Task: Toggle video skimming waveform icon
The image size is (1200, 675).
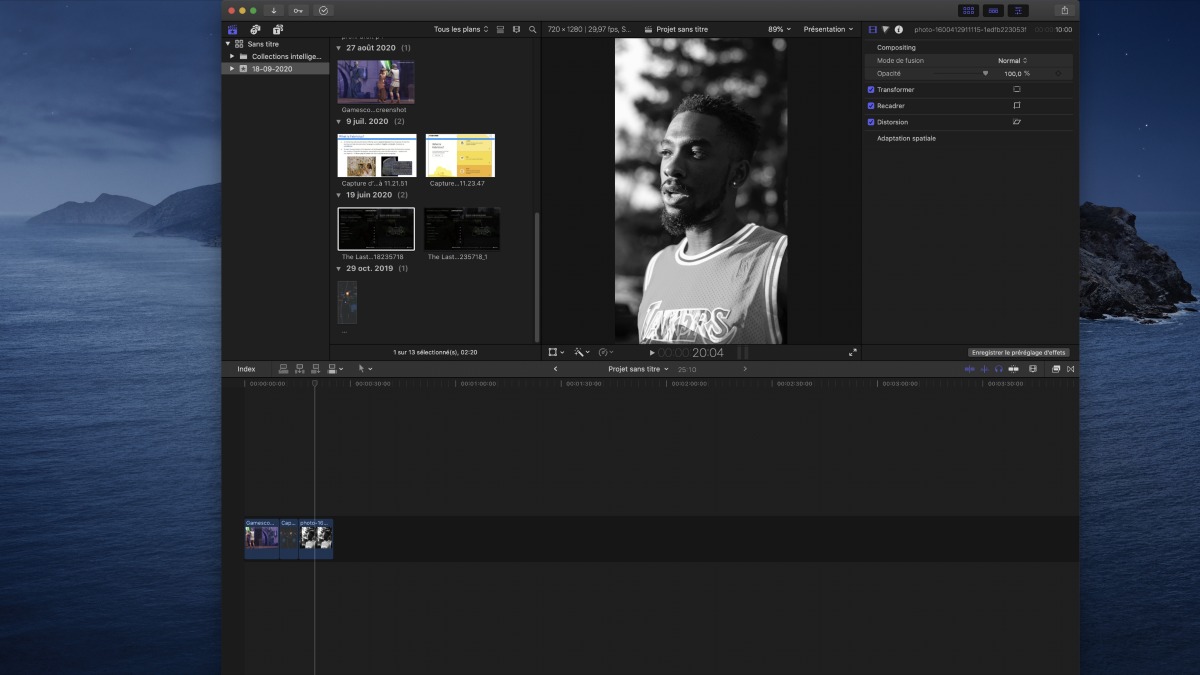Action: pos(968,369)
